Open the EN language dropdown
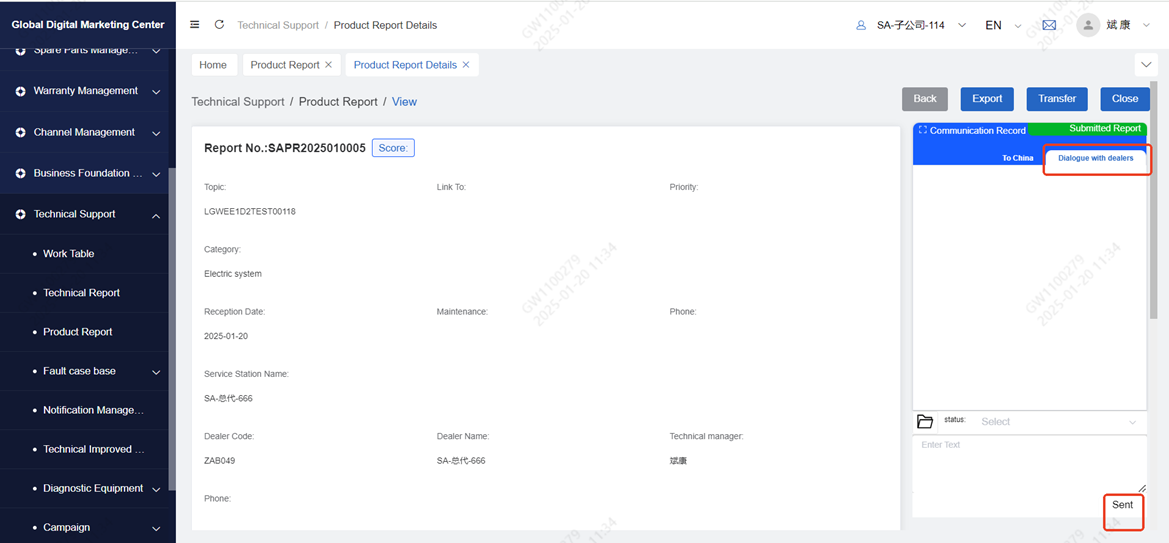 pyautogui.click(x=1002, y=25)
